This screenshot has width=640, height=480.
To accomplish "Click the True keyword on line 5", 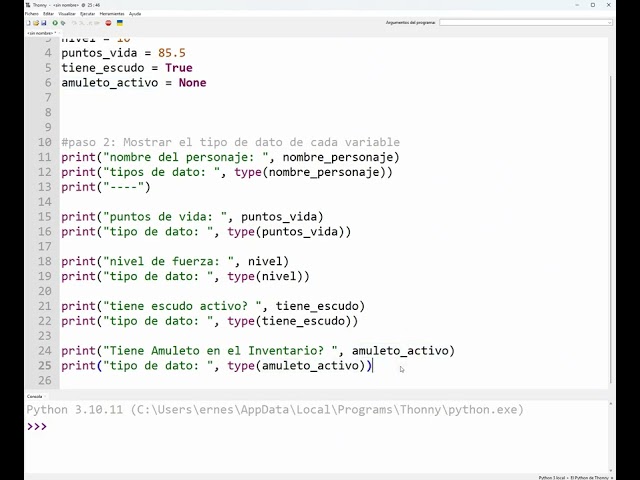I will coord(179,68).
